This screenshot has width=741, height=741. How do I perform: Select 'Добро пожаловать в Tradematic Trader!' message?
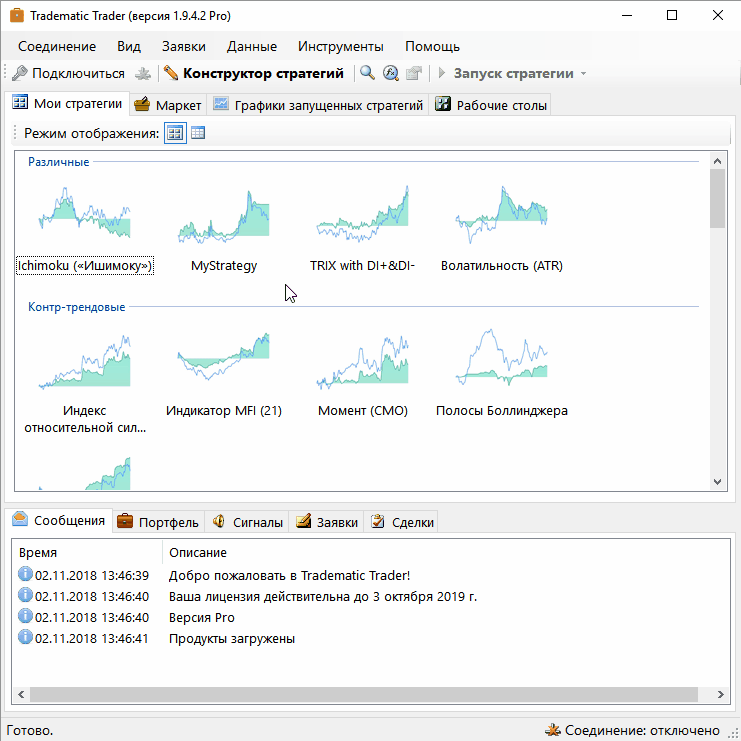(289, 576)
